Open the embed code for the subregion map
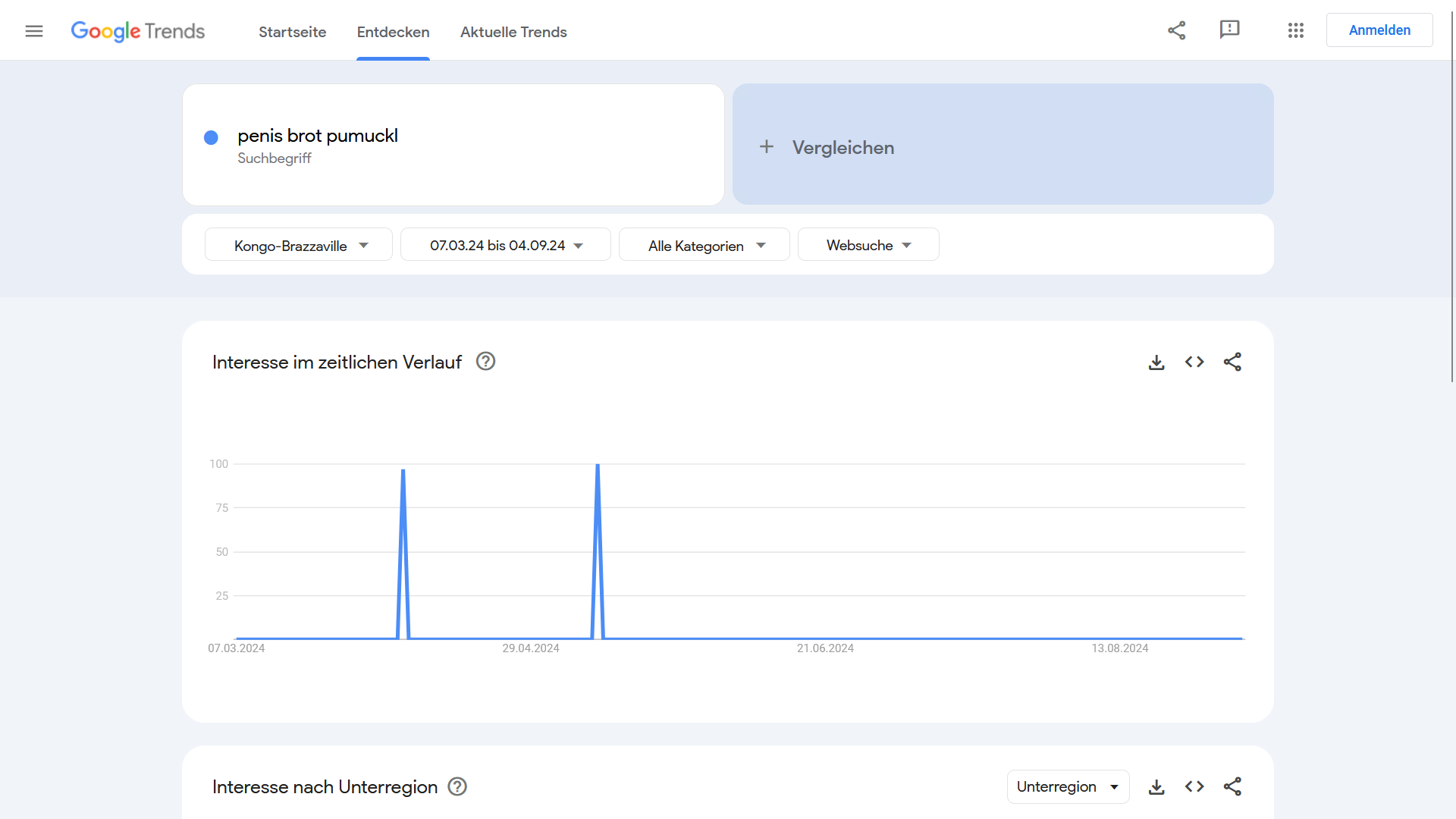Image resolution: width=1456 pixels, height=819 pixels. (x=1194, y=786)
